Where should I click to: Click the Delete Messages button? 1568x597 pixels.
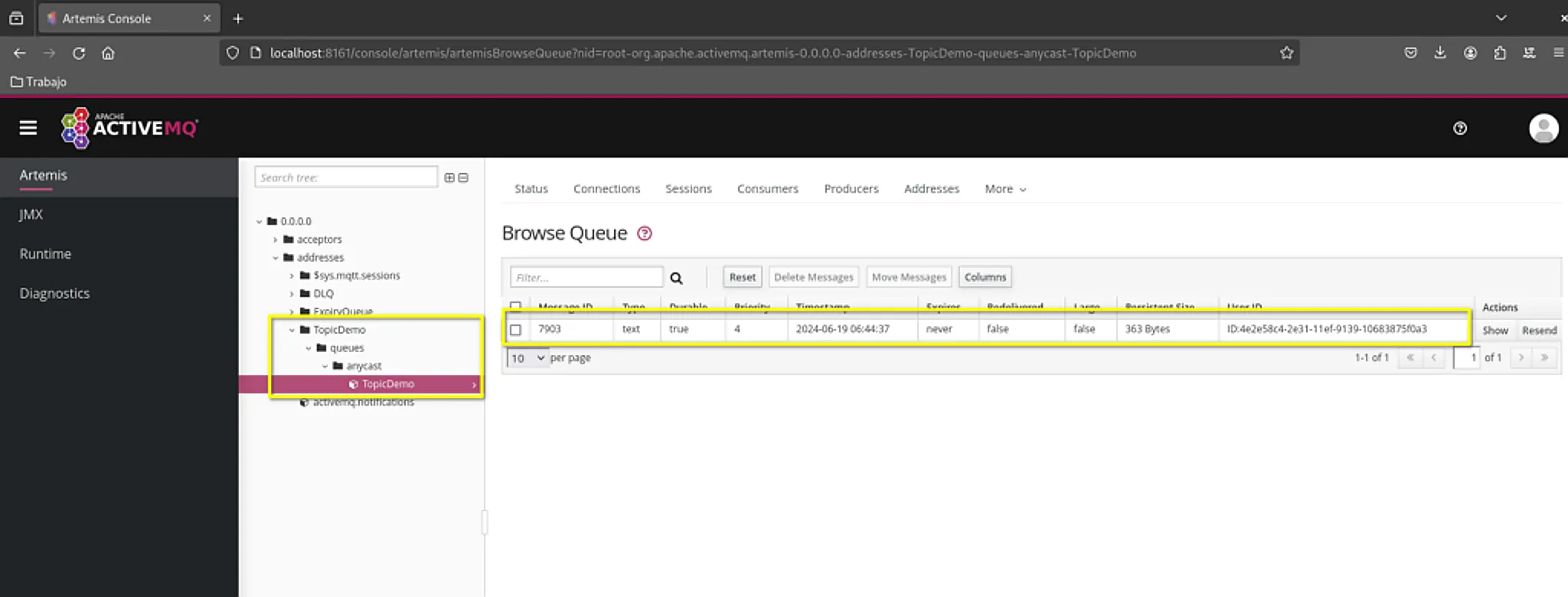tap(813, 277)
